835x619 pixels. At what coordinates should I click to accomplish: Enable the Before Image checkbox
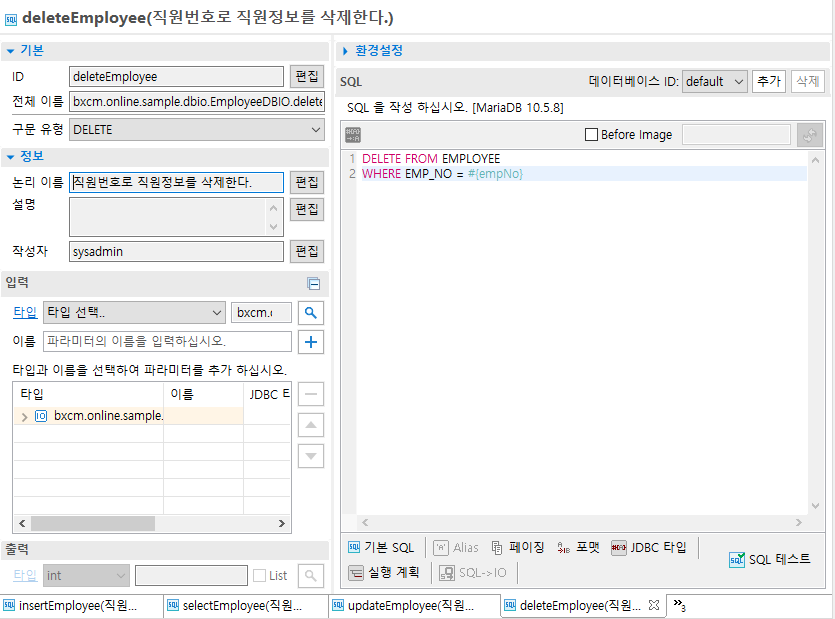click(x=591, y=135)
